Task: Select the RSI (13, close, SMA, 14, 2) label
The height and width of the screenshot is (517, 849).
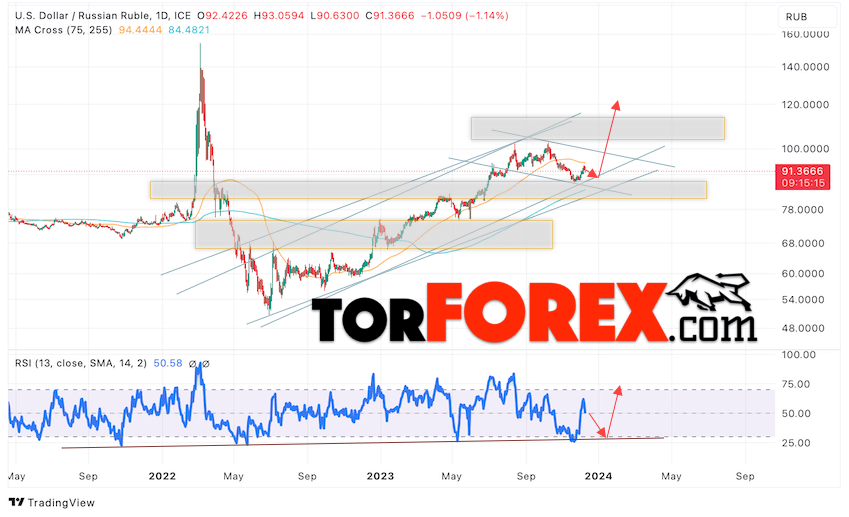Action: pyautogui.click(x=81, y=363)
